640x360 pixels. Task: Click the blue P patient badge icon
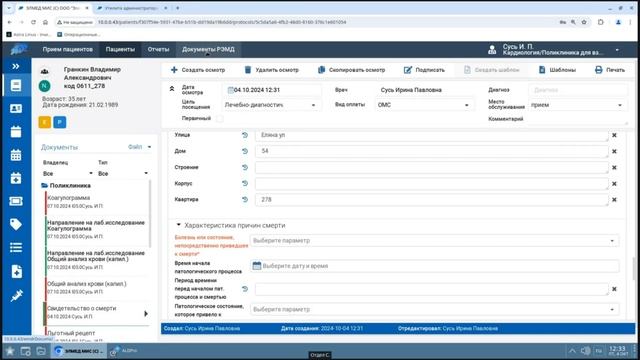pyautogui.click(x=60, y=122)
